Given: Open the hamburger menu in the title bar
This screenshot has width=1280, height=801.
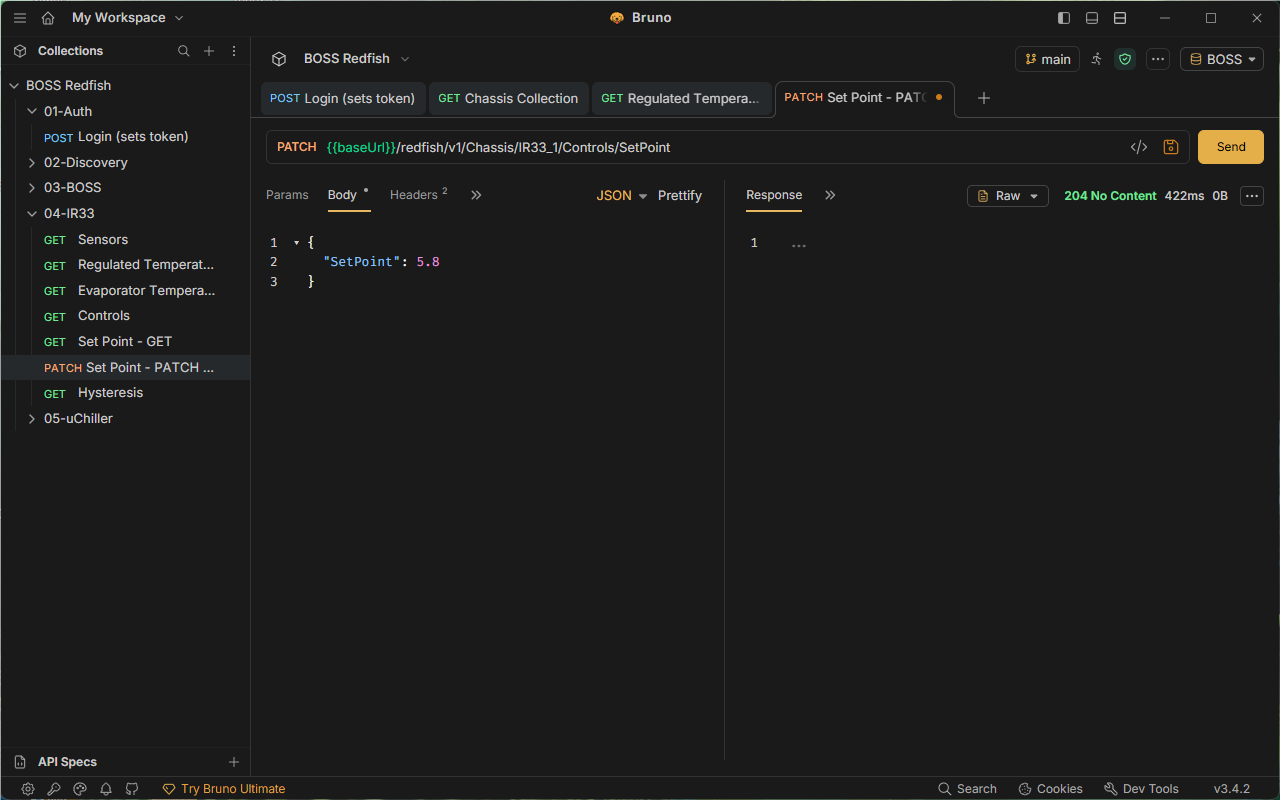Looking at the screenshot, I should 20,18.
